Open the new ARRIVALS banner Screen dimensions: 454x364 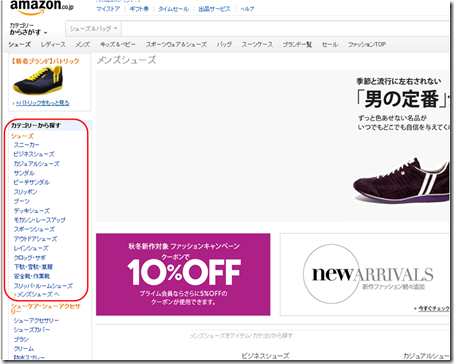[365, 274]
